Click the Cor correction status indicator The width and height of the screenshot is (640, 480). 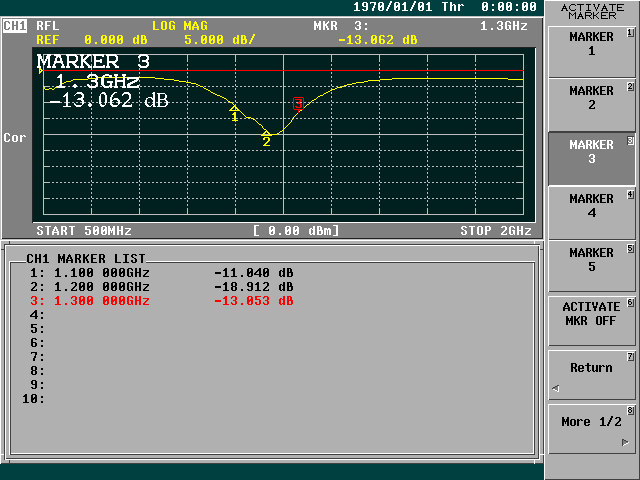click(x=15, y=138)
